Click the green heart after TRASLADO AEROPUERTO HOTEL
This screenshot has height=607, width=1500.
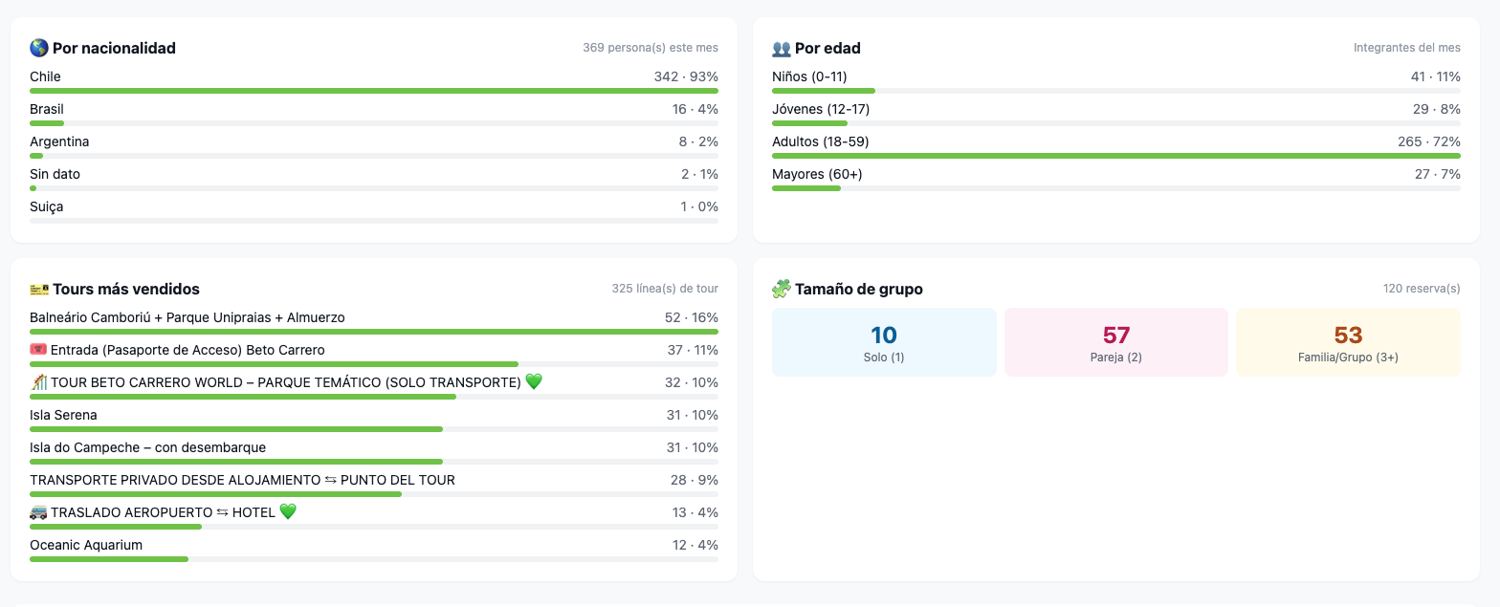tap(288, 512)
